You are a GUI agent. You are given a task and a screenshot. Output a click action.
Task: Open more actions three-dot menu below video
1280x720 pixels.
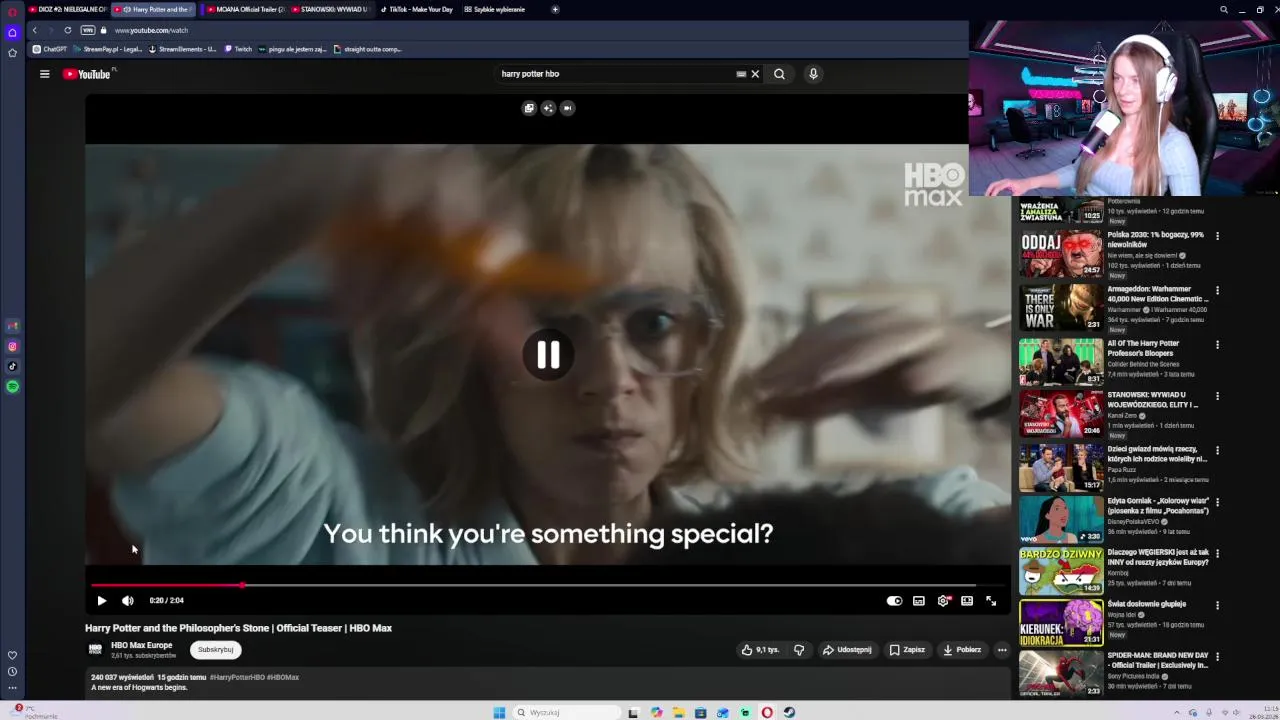pos(1002,650)
